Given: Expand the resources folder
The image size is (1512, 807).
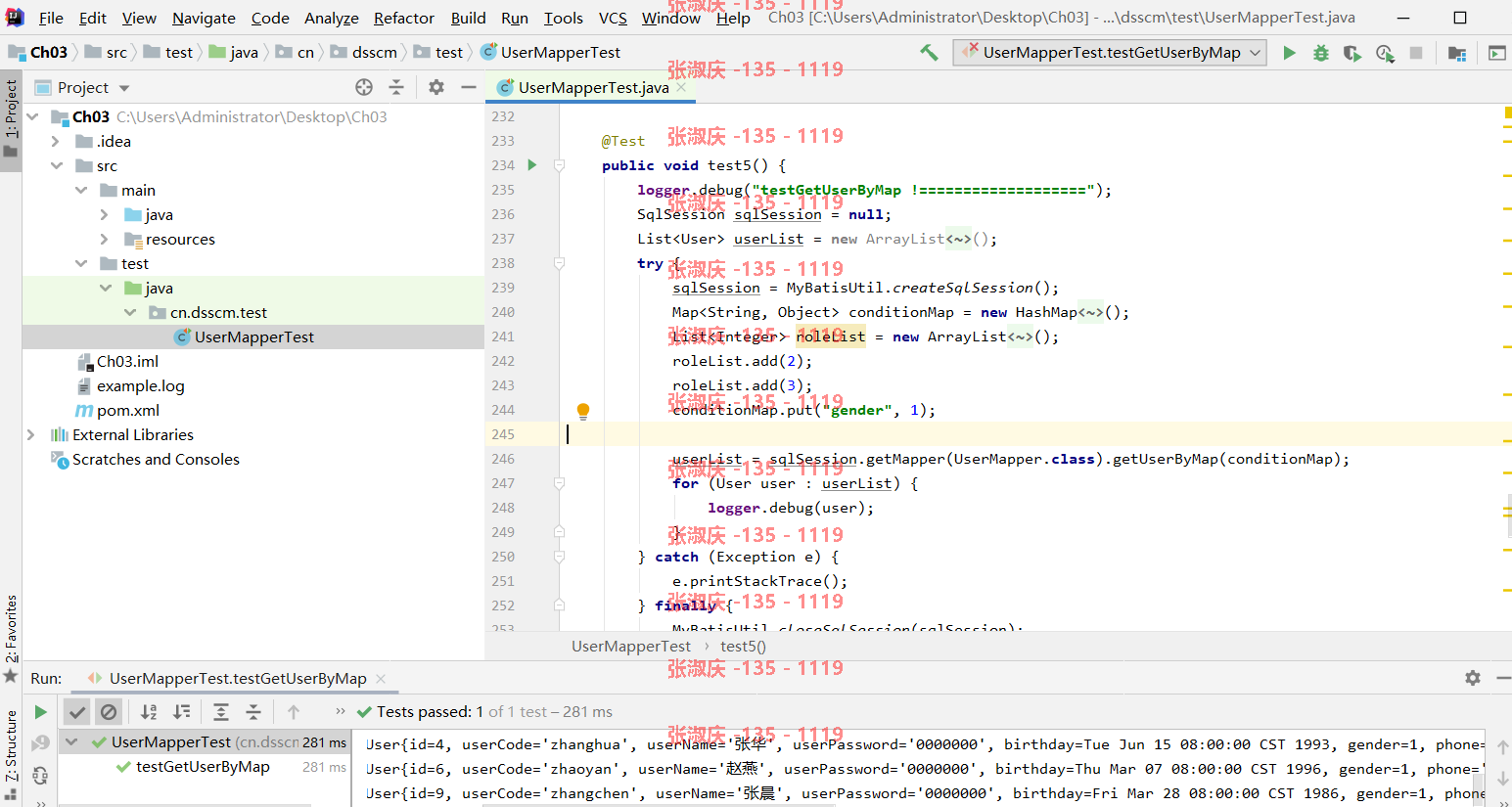Looking at the screenshot, I should coord(105,239).
